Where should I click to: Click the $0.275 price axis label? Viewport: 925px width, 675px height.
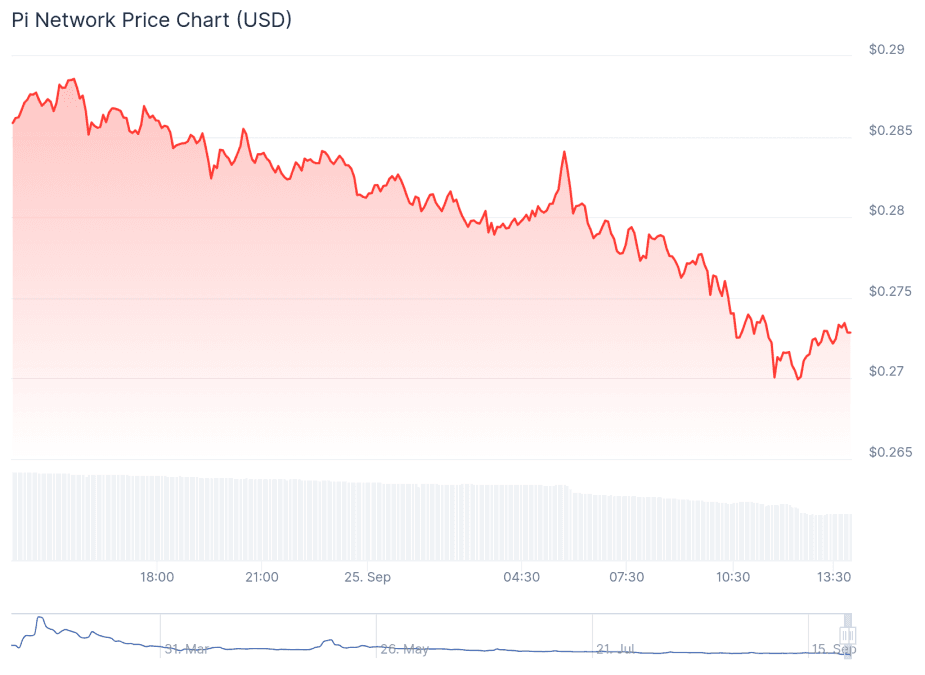pos(891,291)
